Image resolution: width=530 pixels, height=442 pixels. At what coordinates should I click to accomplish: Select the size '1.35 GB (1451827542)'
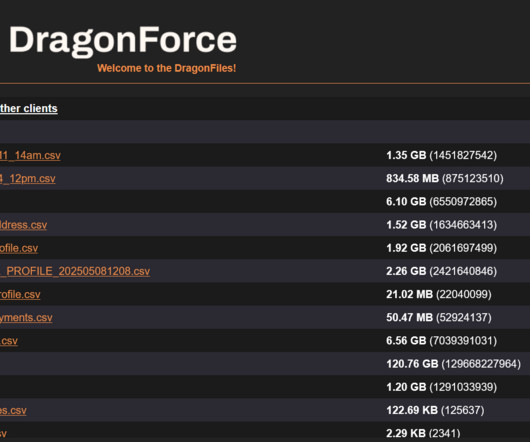[x=441, y=155]
